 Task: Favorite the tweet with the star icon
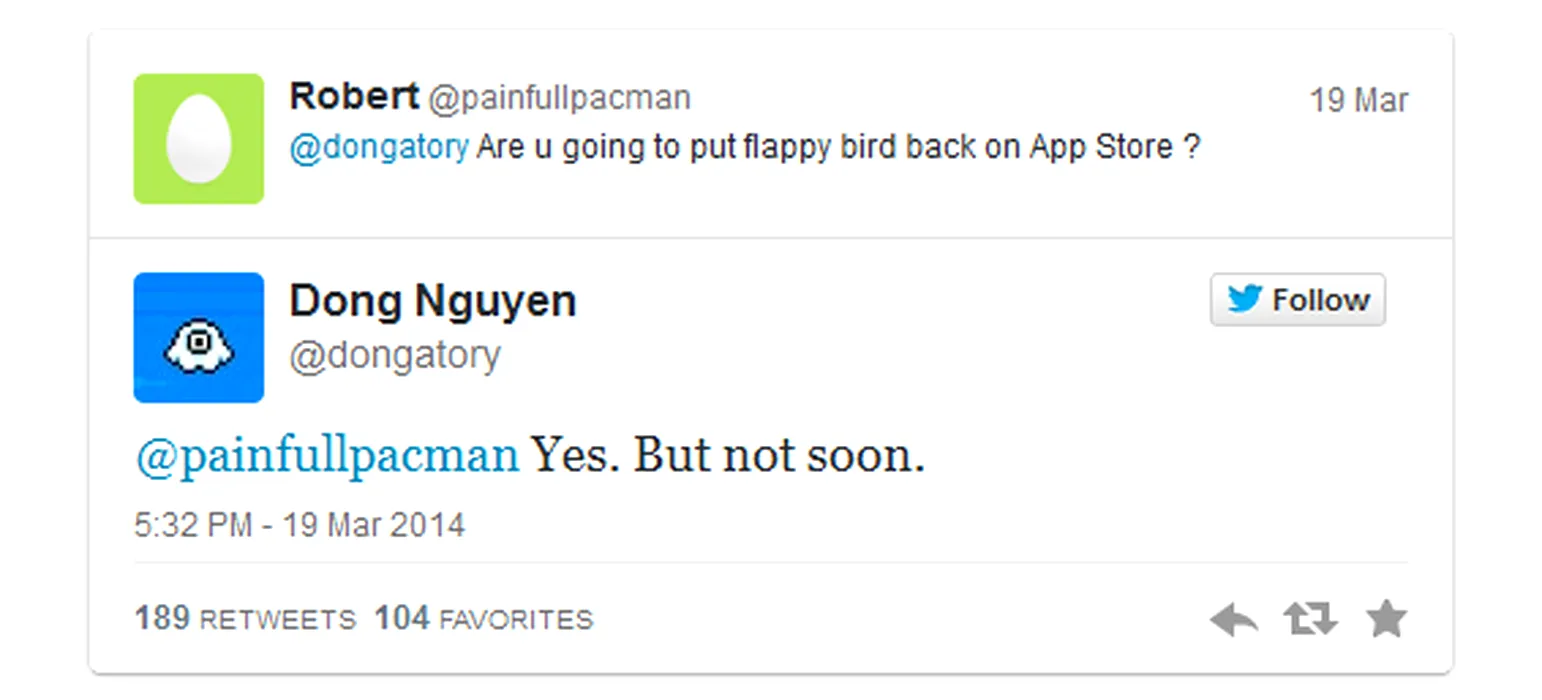click(x=1386, y=620)
